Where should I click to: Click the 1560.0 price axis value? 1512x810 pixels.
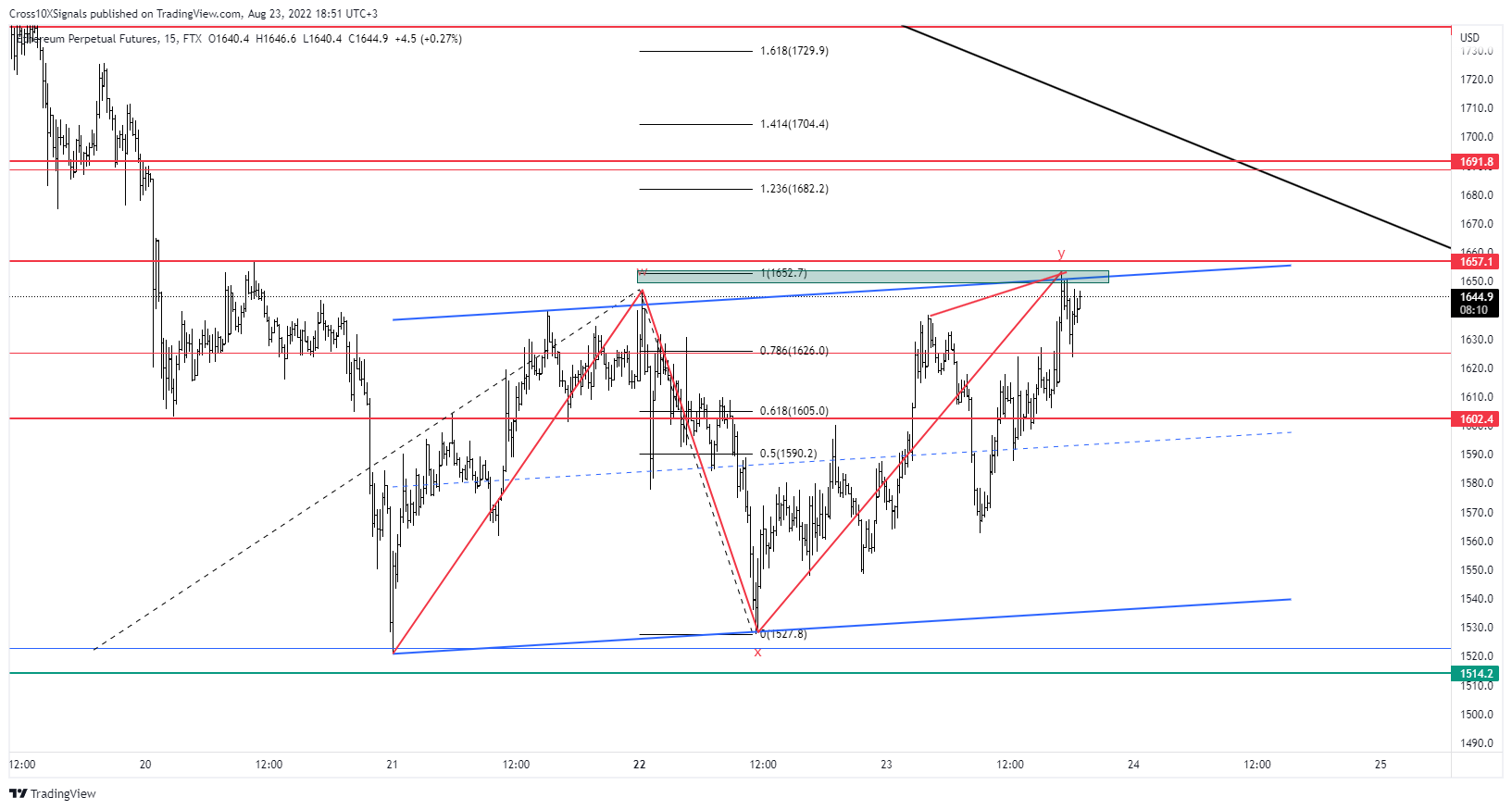1477,542
